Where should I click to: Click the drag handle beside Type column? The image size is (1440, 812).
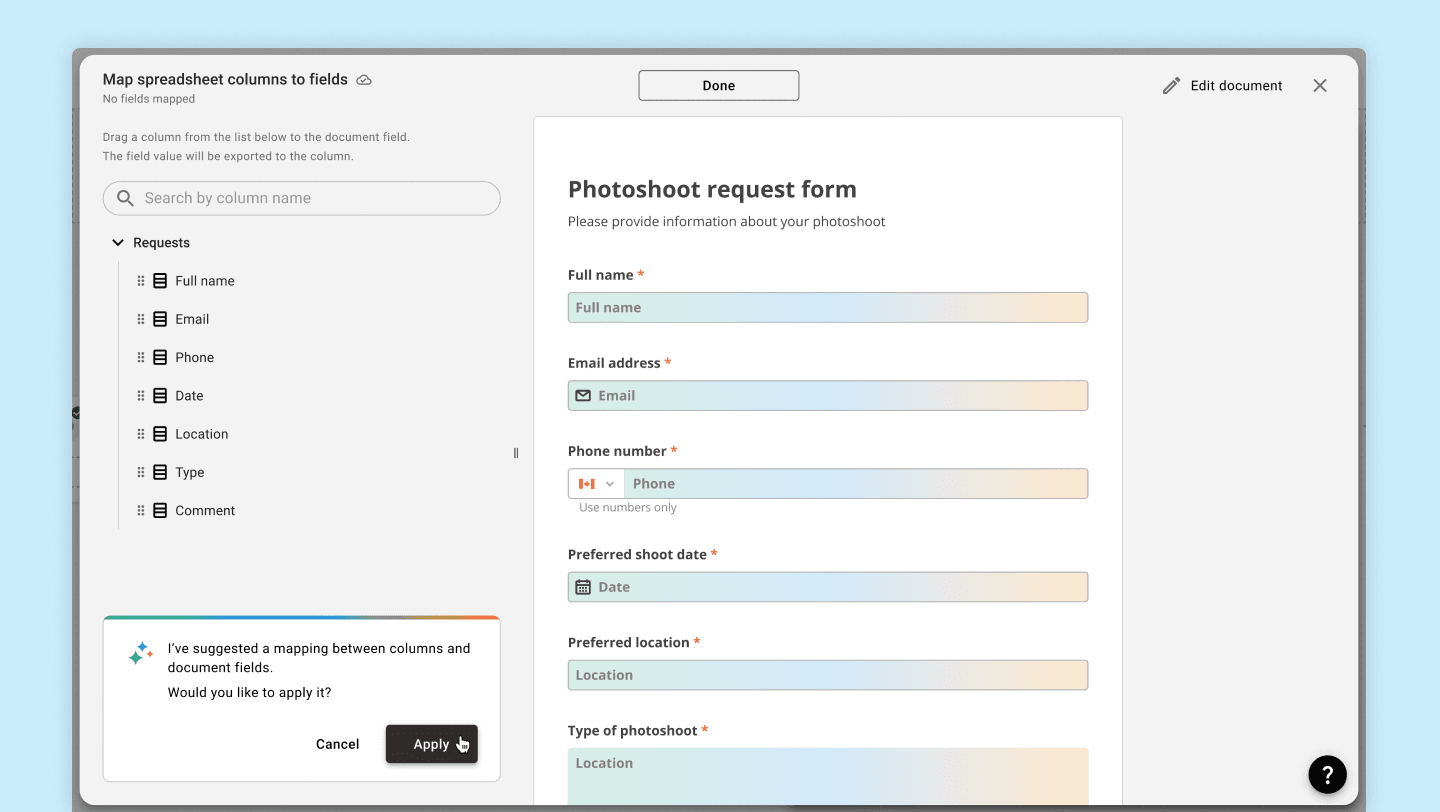141,472
